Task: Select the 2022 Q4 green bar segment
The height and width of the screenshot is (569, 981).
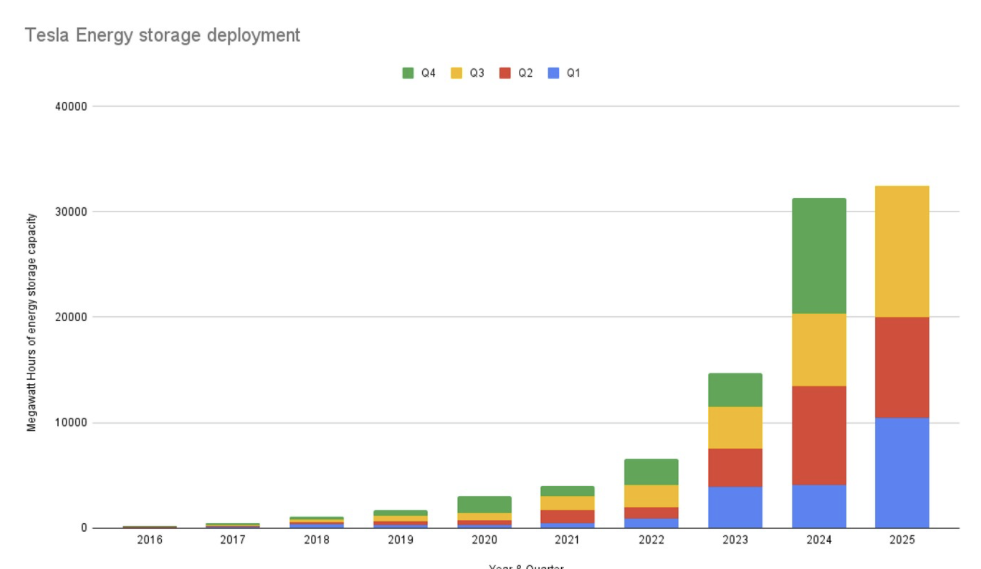Action: pyautogui.click(x=652, y=472)
